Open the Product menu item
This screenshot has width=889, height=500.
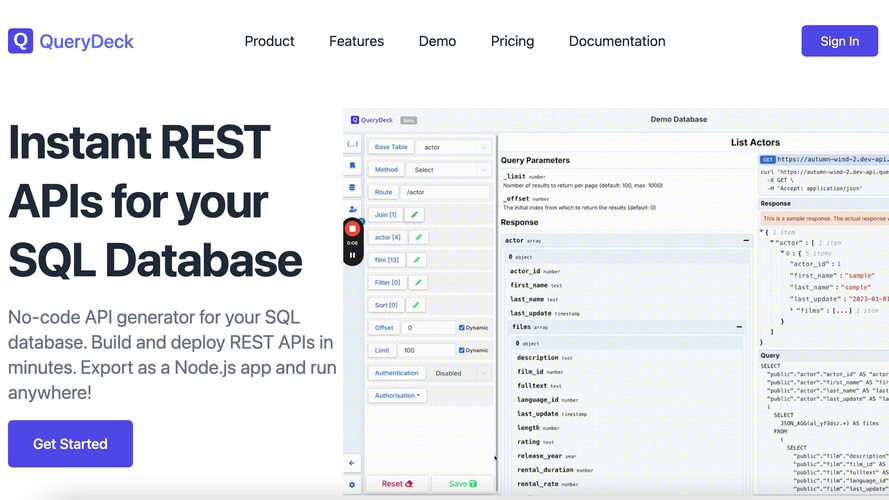pos(269,41)
